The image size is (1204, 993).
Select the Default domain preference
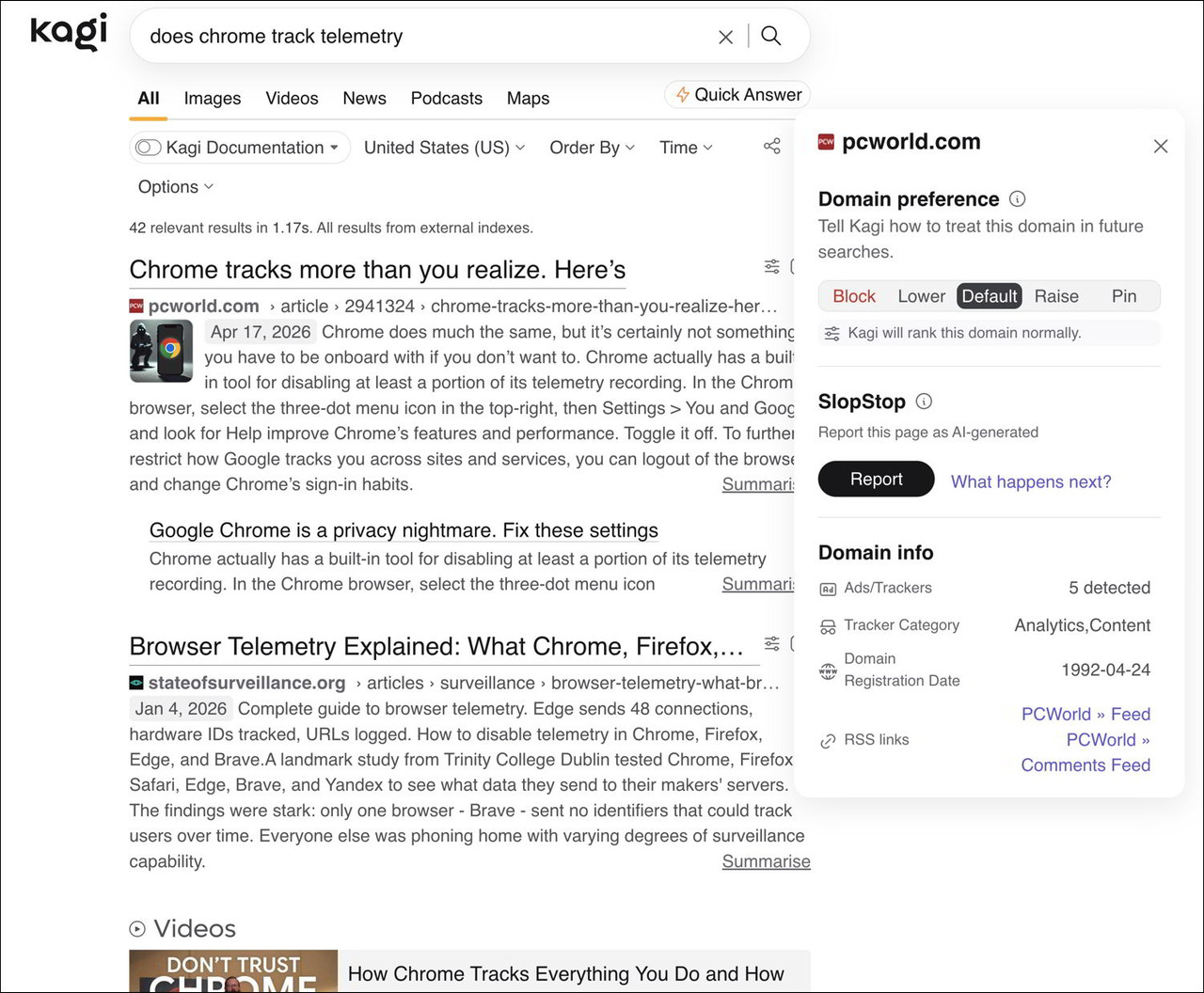[x=990, y=296]
